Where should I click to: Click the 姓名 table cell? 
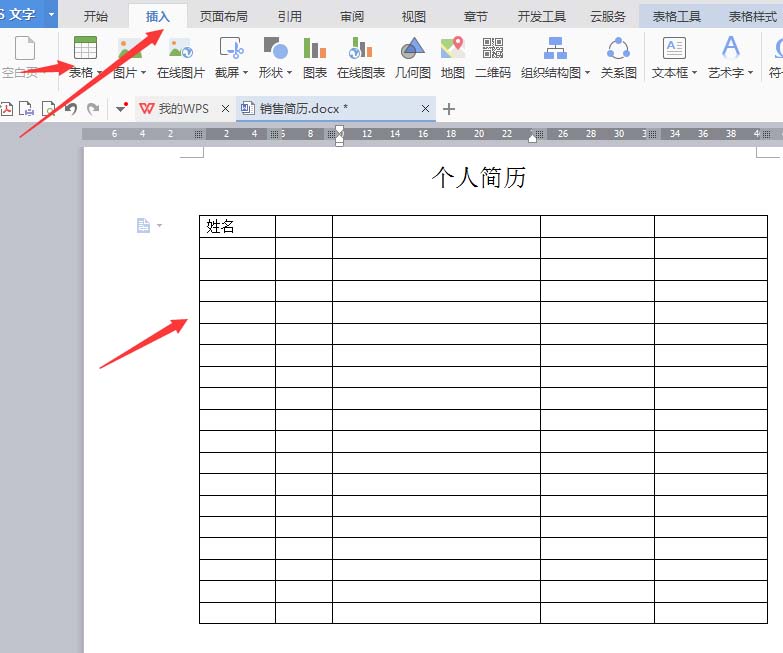click(x=237, y=226)
